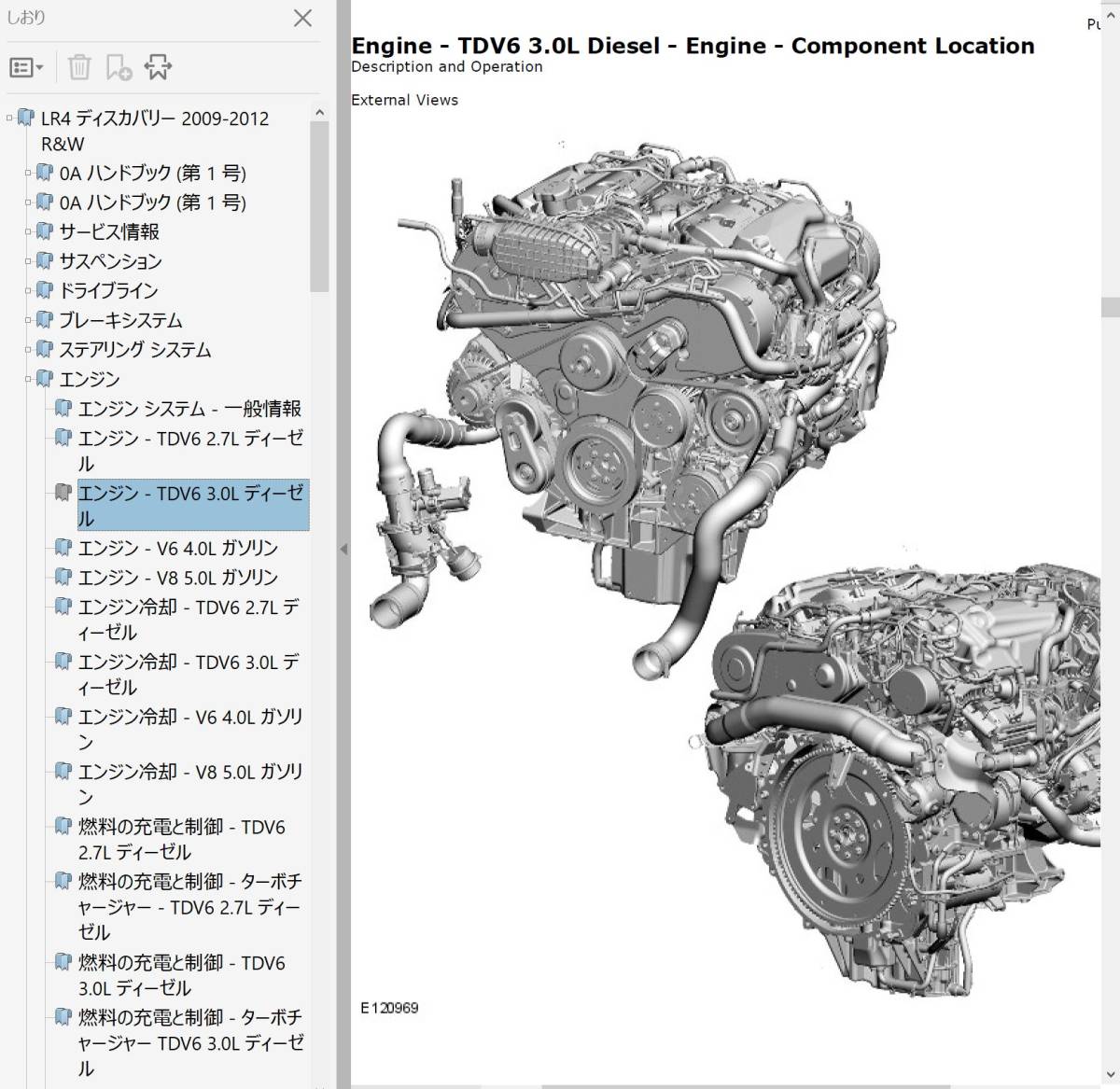
Task: Click the add new bookmark icon
Action: [x=119, y=67]
